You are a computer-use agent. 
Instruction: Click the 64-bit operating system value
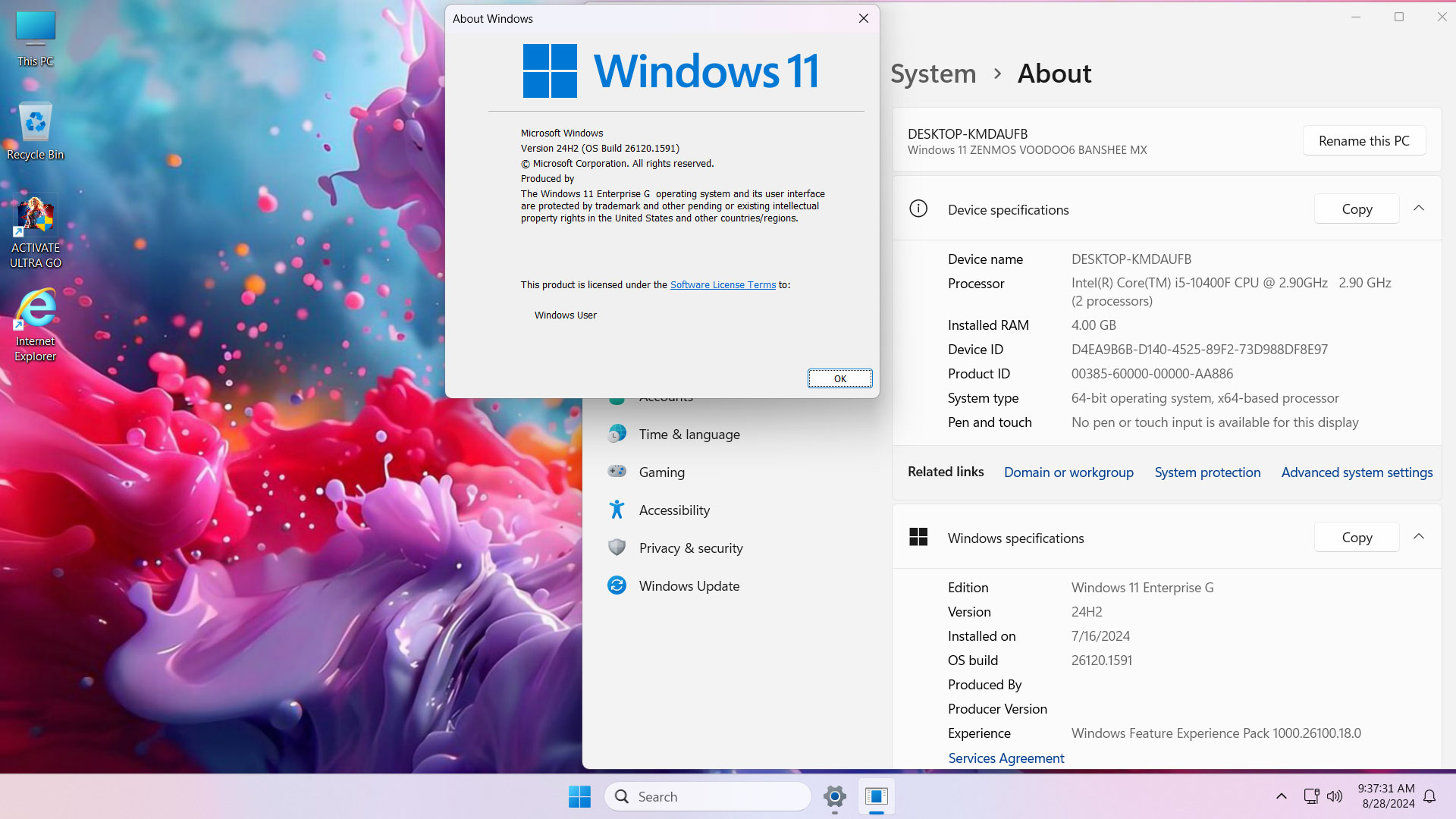1205,398
